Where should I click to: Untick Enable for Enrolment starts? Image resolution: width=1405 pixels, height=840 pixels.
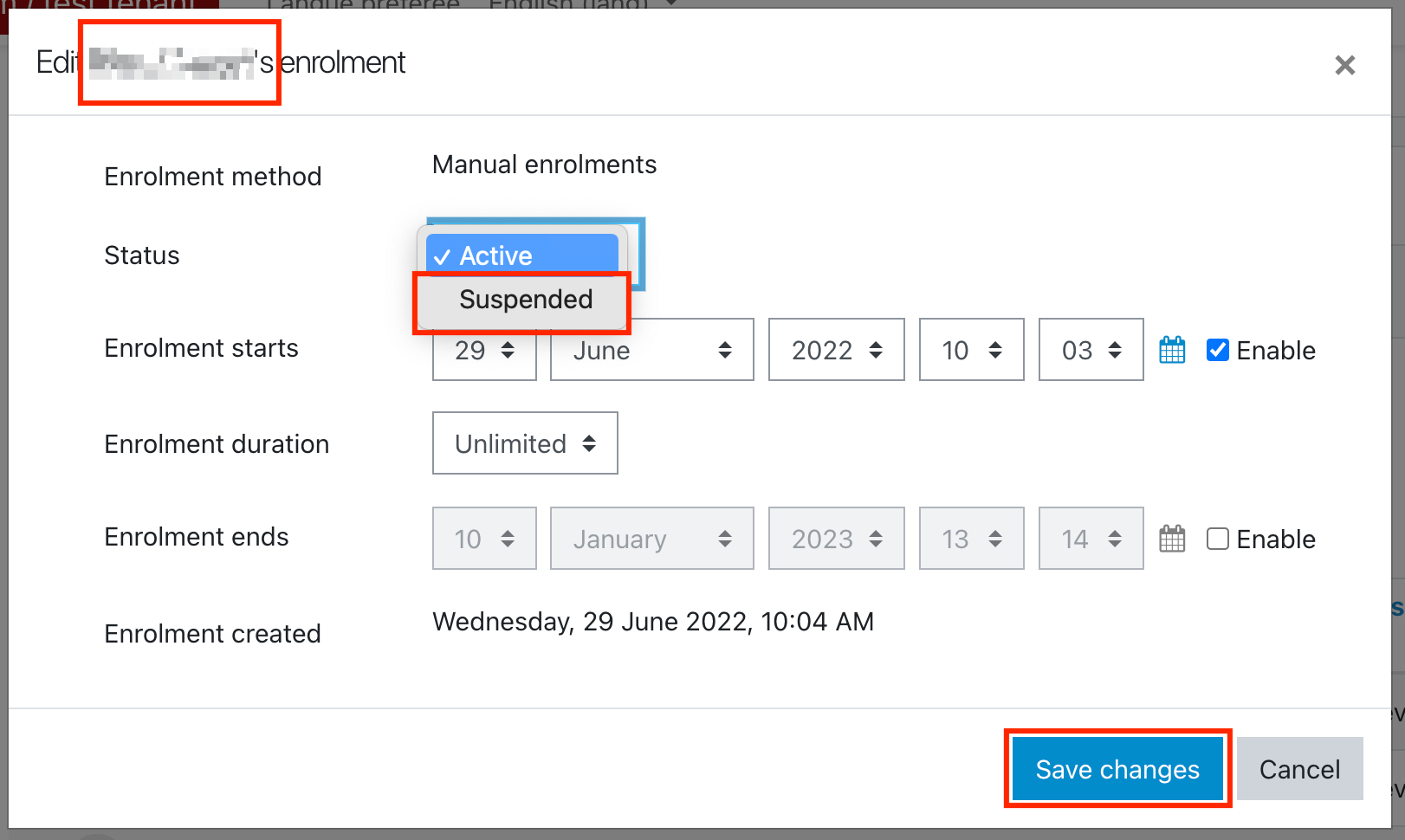pyautogui.click(x=1217, y=350)
